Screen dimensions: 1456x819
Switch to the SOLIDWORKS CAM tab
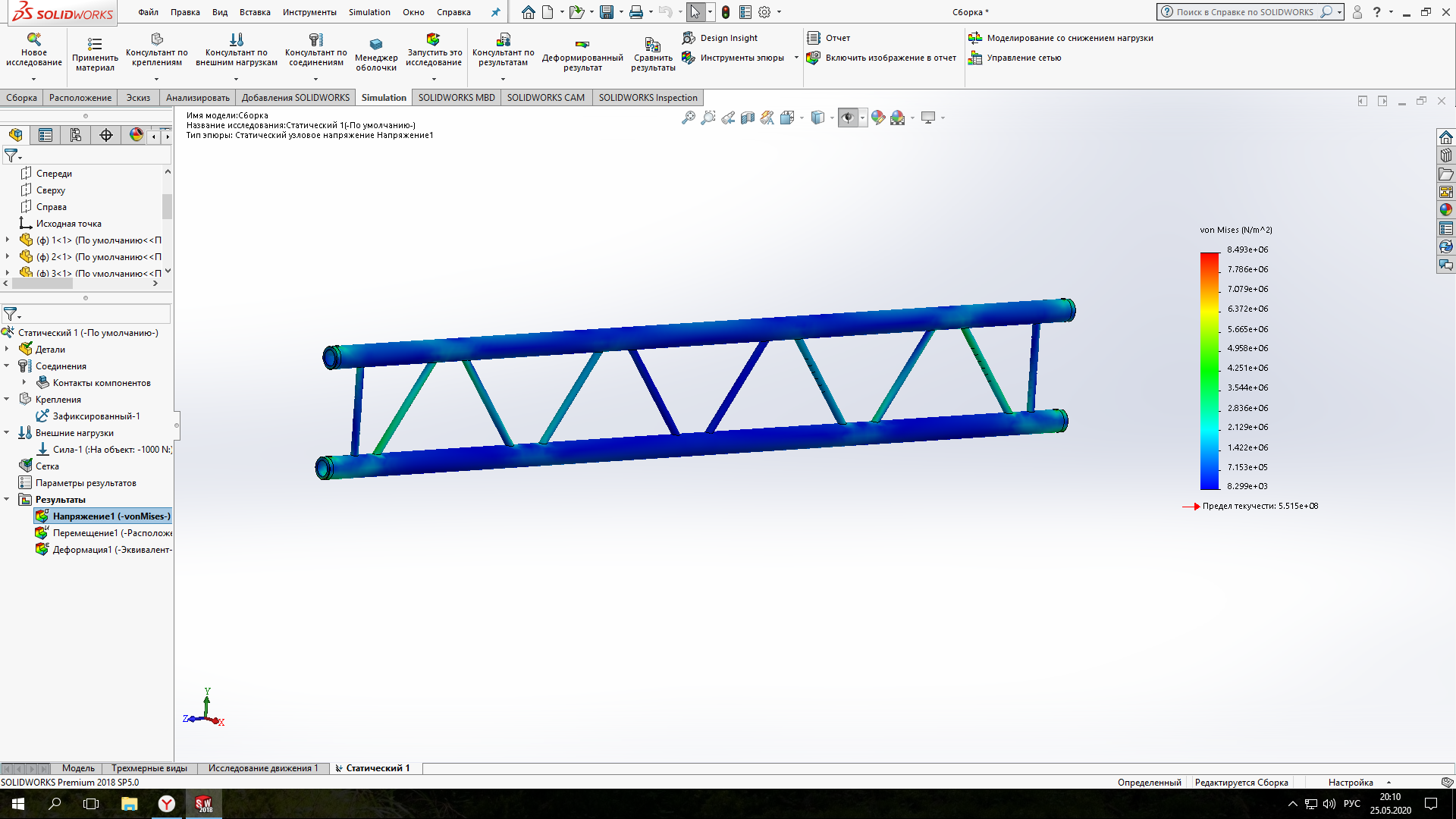545,98
